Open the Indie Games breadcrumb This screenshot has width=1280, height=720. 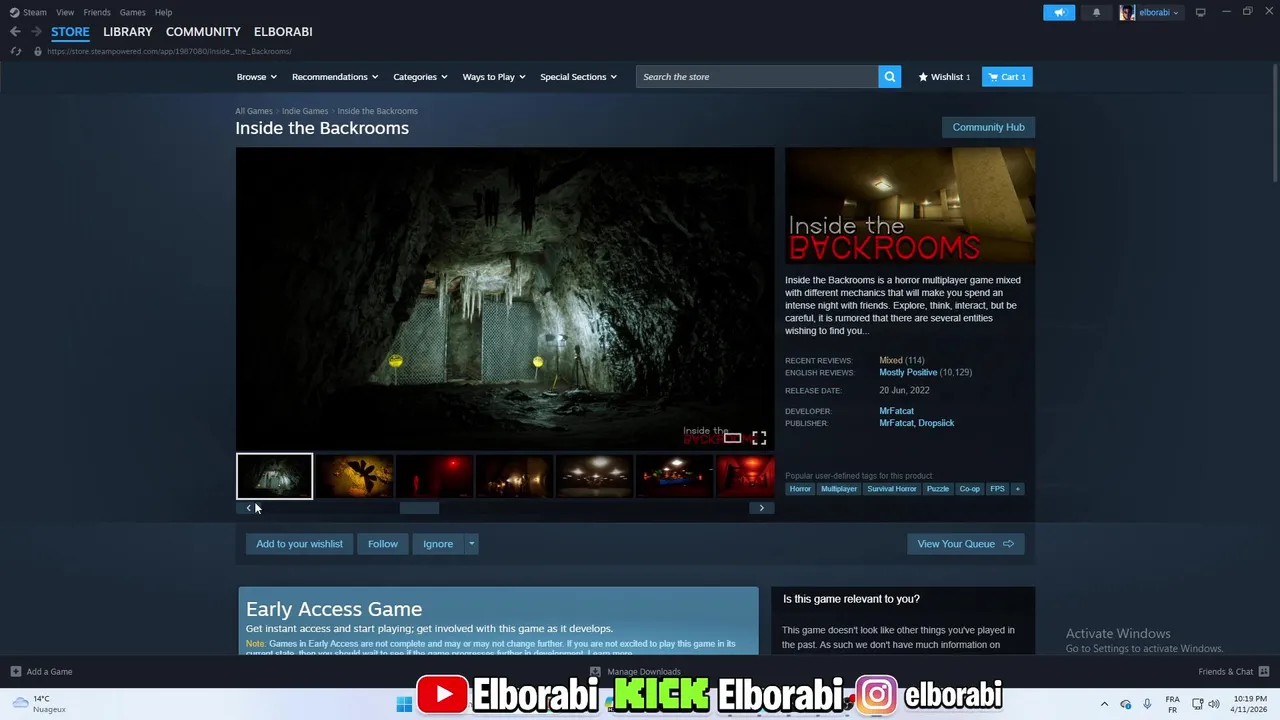(305, 111)
